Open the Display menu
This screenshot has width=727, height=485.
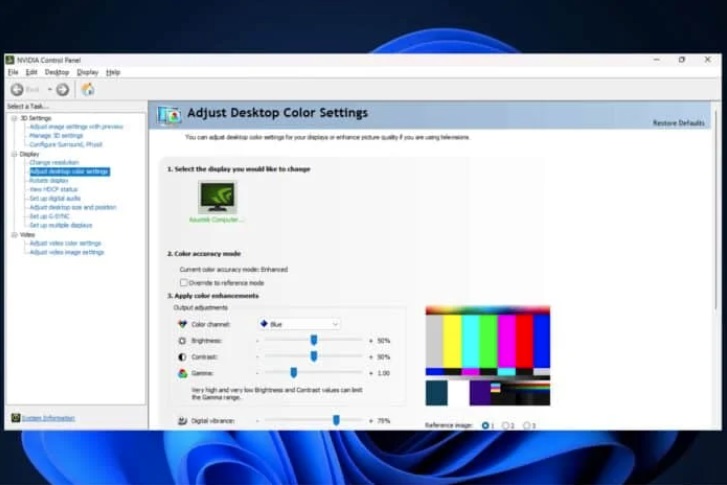click(x=88, y=72)
